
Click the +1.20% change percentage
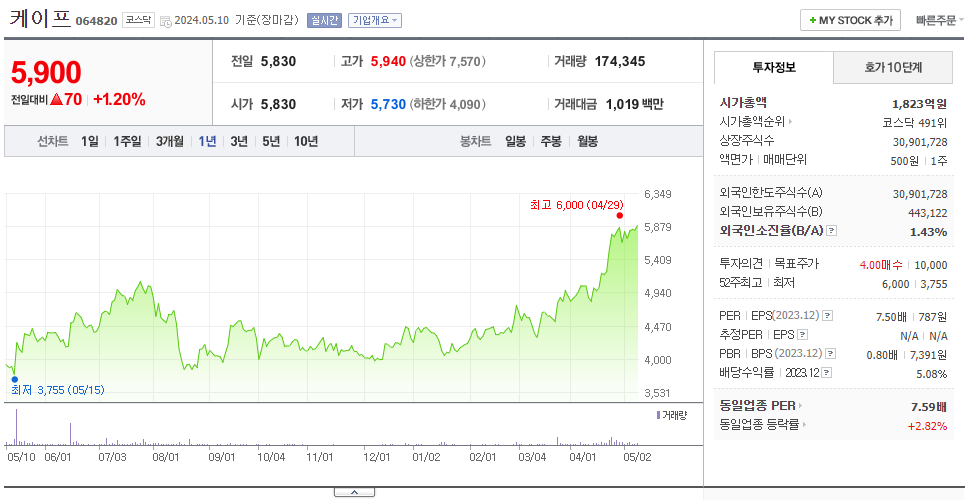pyautogui.click(x=120, y=99)
